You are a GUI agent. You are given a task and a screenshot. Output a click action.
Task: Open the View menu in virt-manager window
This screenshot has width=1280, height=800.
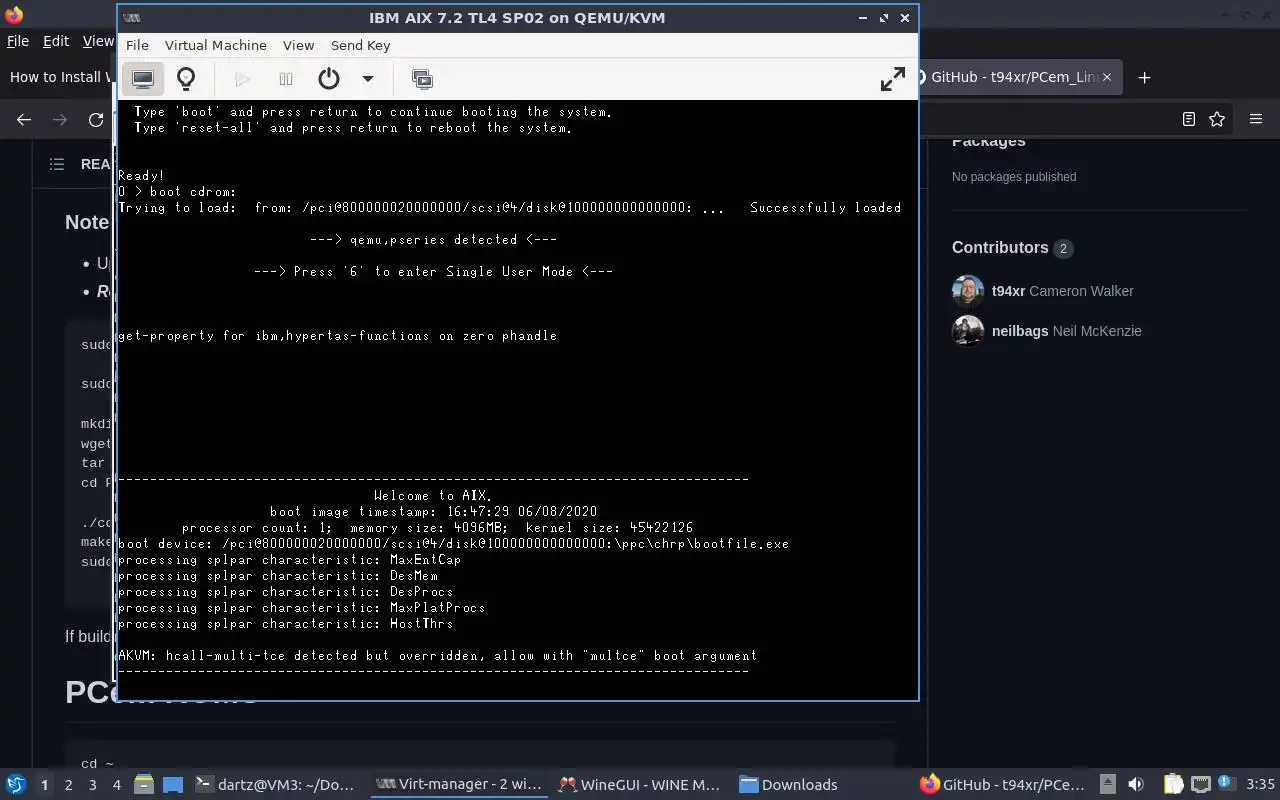click(298, 45)
